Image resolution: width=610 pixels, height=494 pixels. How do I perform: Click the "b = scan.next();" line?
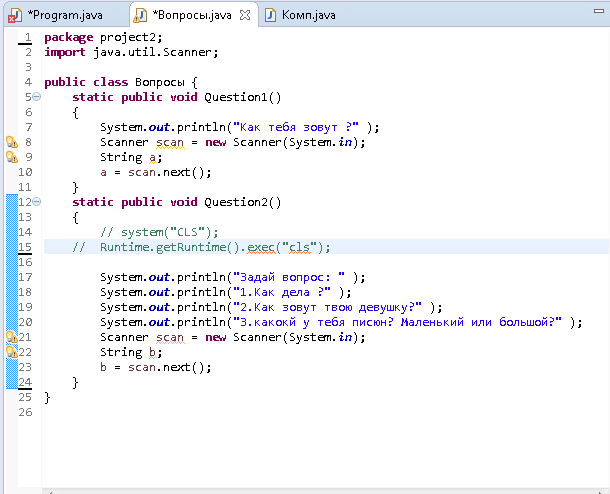click(156, 367)
